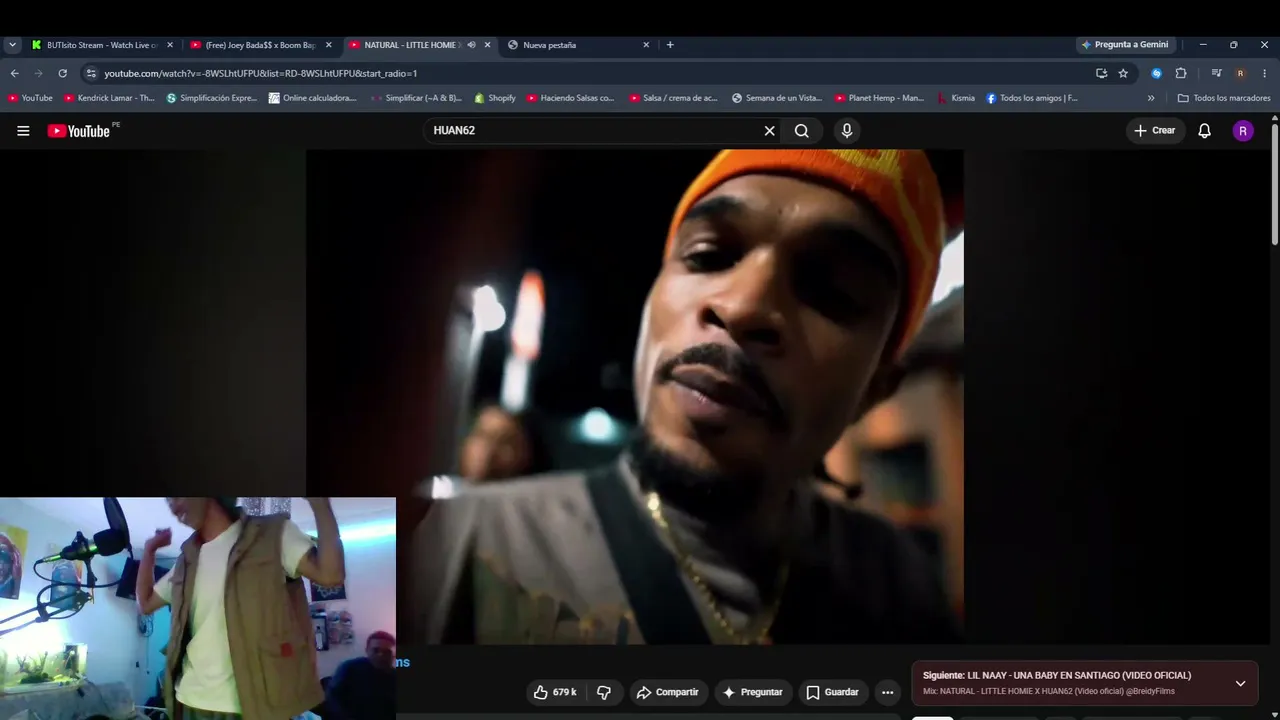Bookmark this page with star
Image resolution: width=1280 pixels, height=720 pixels.
coord(1123,73)
